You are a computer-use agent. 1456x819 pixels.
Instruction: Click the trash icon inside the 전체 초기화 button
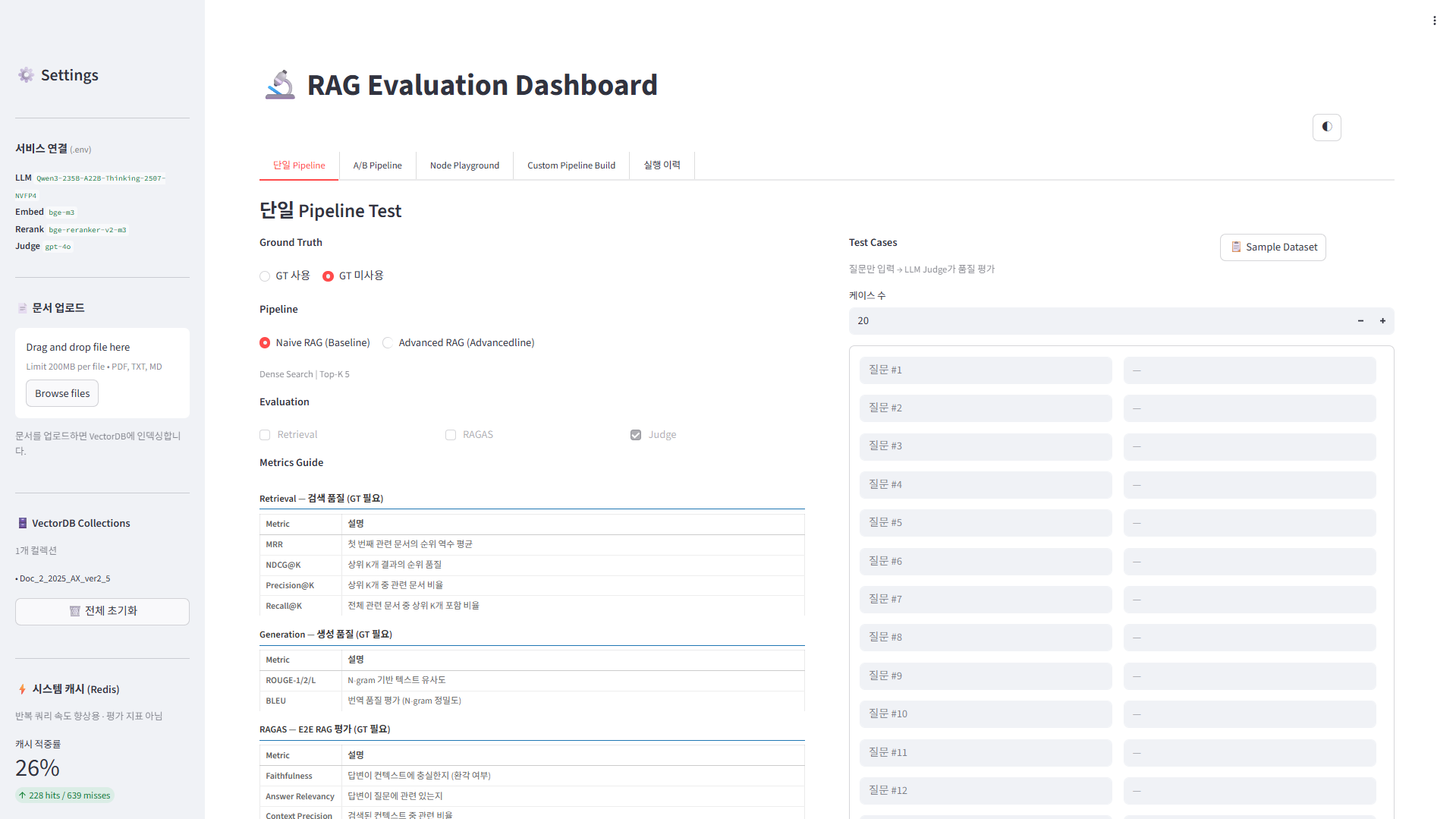(x=74, y=611)
